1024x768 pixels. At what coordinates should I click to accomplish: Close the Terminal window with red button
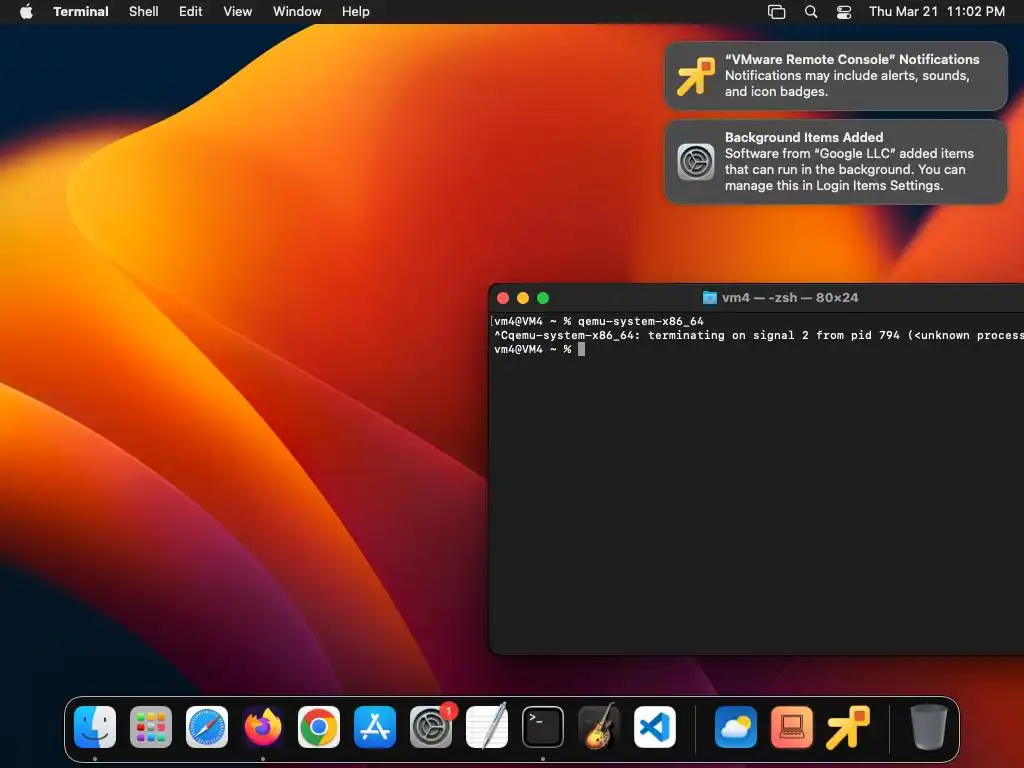[x=503, y=298]
